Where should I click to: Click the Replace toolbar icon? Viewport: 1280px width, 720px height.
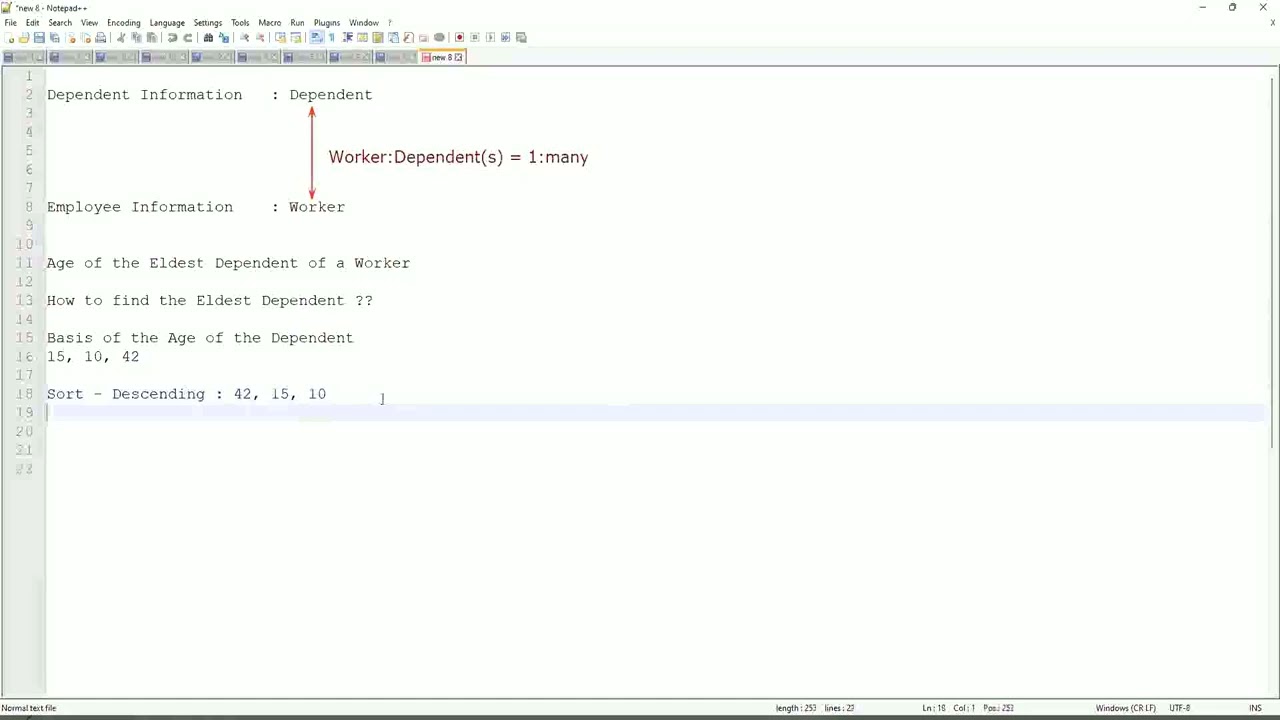224,37
